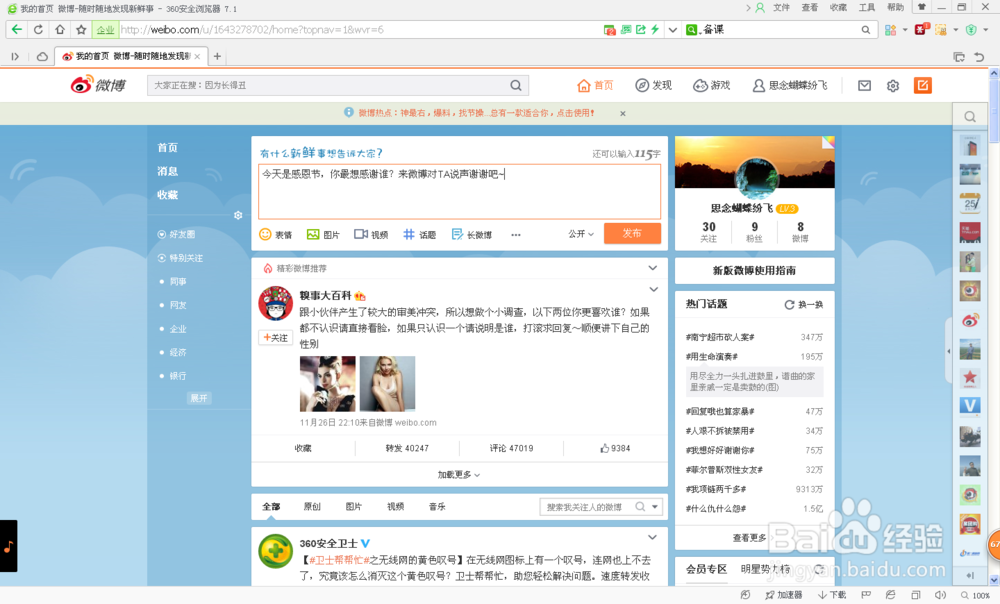Bookmark page with star icon
The width and height of the screenshot is (1000, 604).
pos(81,29)
